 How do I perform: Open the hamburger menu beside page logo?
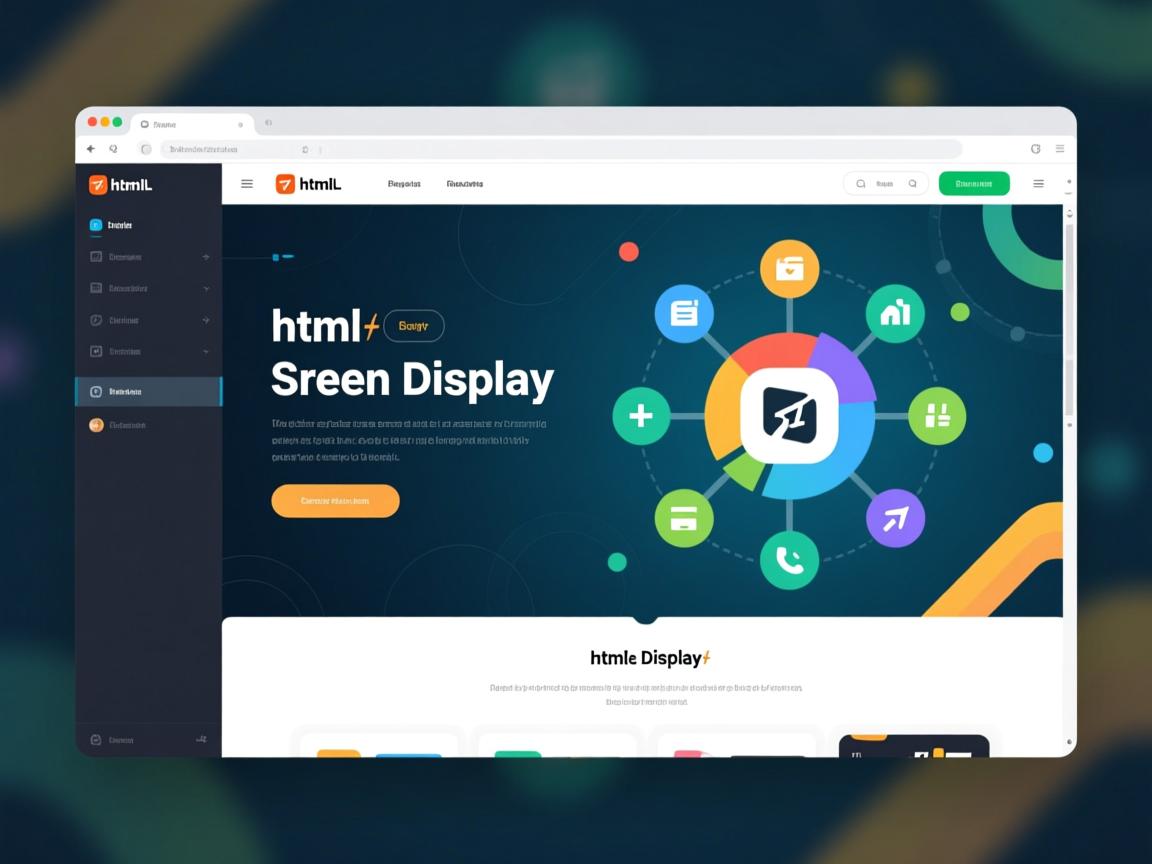tap(247, 184)
